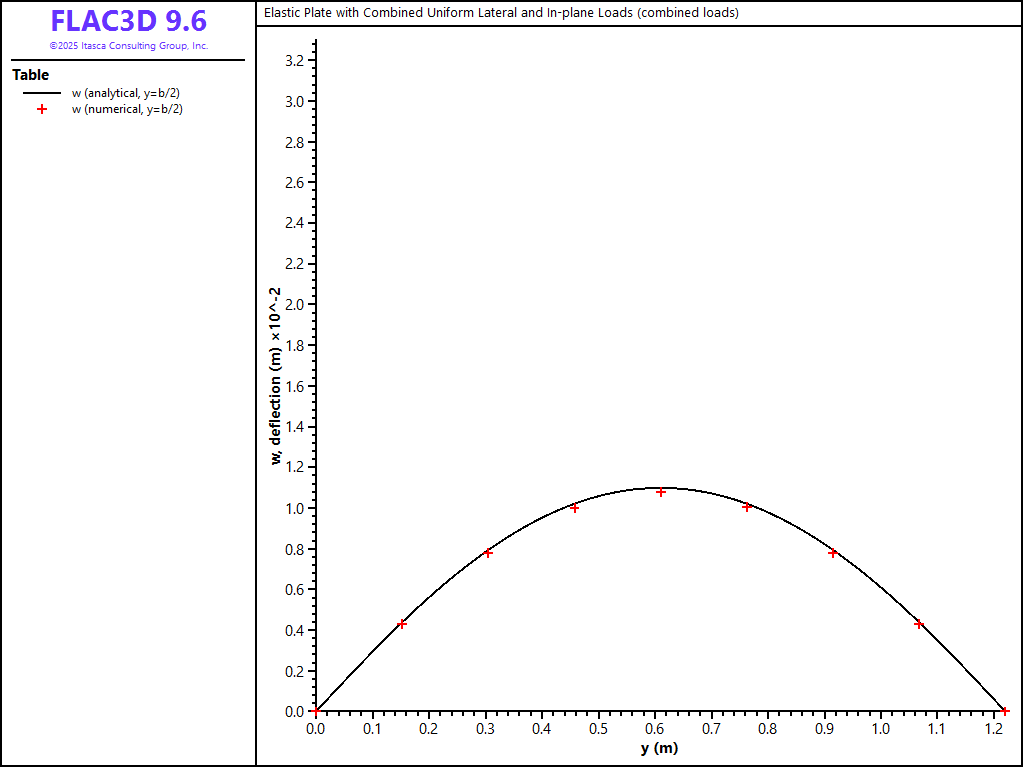Click the red marker near y = 1.07
The image size is (1024, 768).
tap(919, 624)
